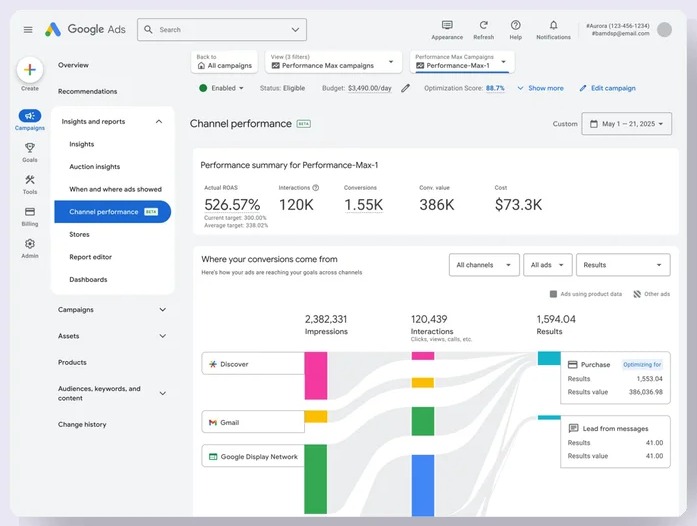Expand the Campaigns section
The height and width of the screenshot is (526, 697).
click(163, 309)
